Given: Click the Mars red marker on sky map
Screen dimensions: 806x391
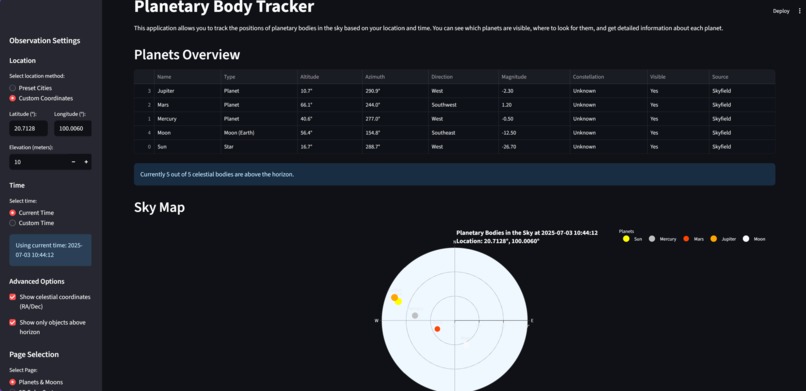Looking at the screenshot, I should click(437, 329).
